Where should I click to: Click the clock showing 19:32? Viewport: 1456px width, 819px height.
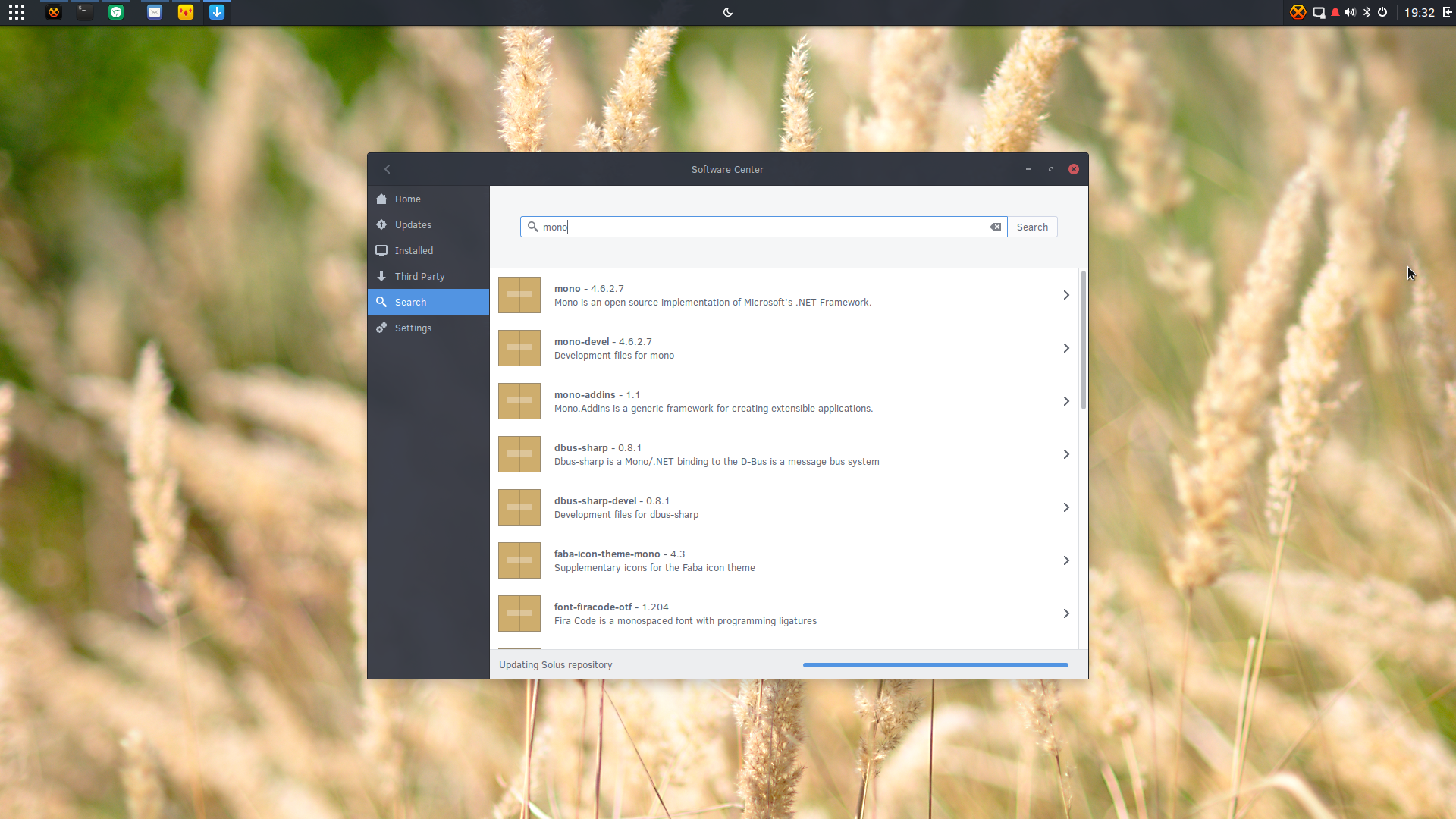point(1419,12)
